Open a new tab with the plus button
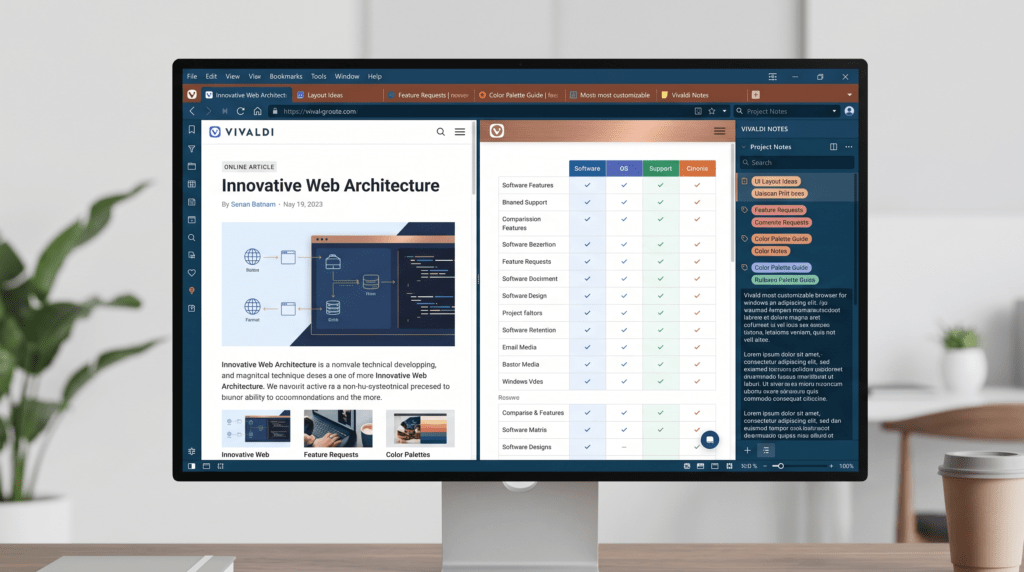The width and height of the screenshot is (1024, 572). [756, 95]
